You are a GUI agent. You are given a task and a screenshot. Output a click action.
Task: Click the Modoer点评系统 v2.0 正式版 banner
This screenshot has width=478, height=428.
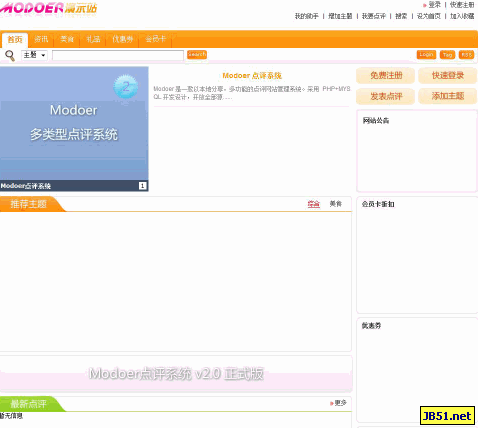pos(176,374)
